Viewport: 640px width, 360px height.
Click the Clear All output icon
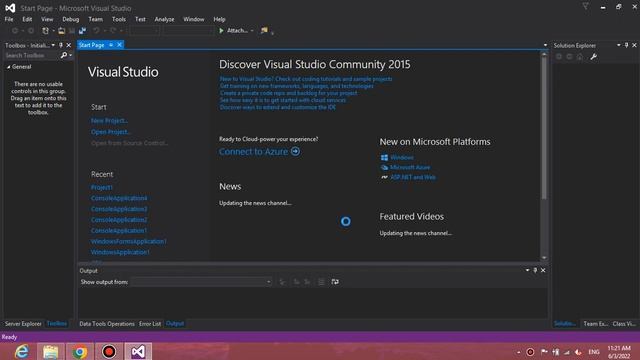pyautogui.click(x=322, y=282)
